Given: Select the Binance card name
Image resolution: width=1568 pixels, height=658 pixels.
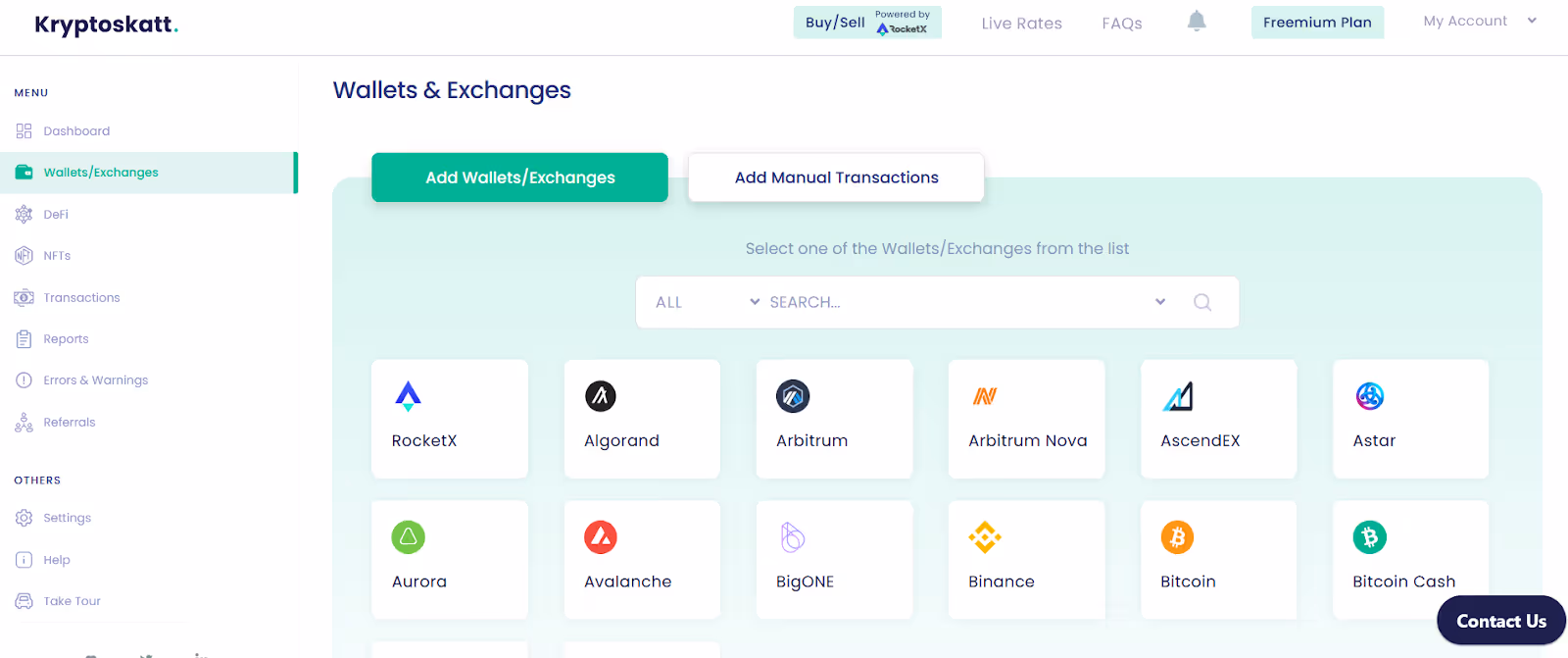Looking at the screenshot, I should tap(1002, 582).
